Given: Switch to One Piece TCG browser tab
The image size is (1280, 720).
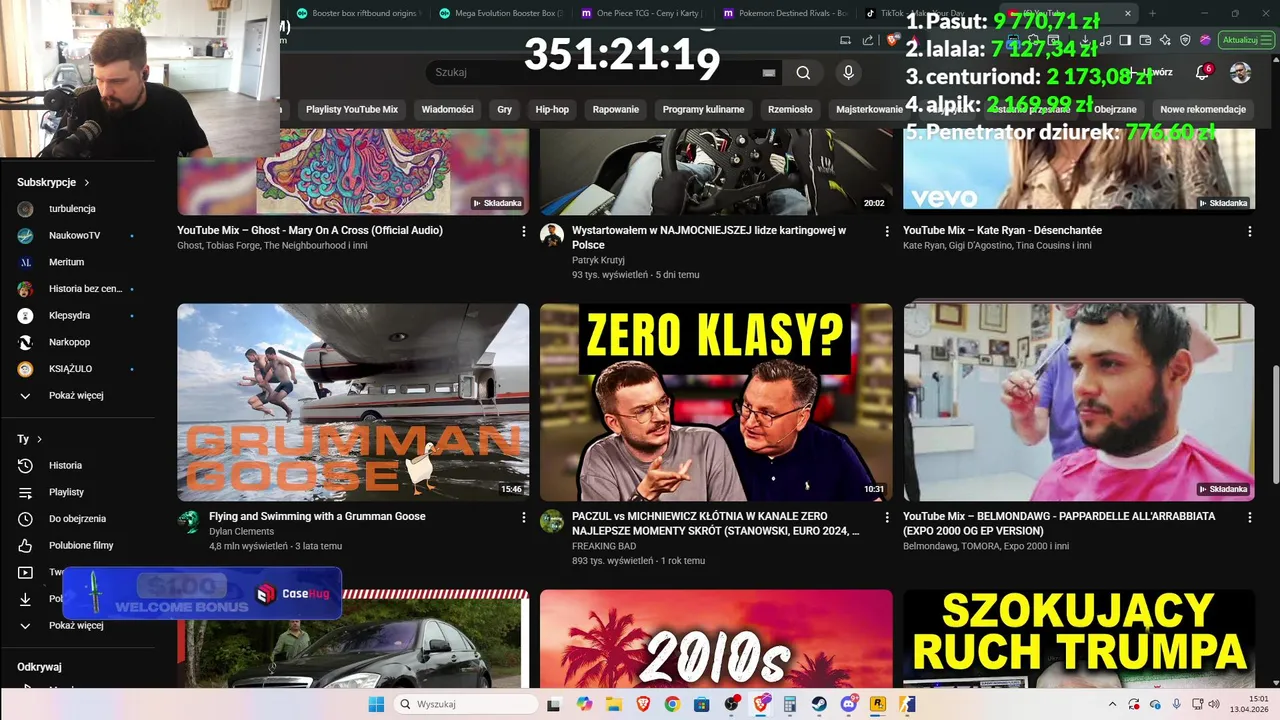Looking at the screenshot, I should point(641,14).
